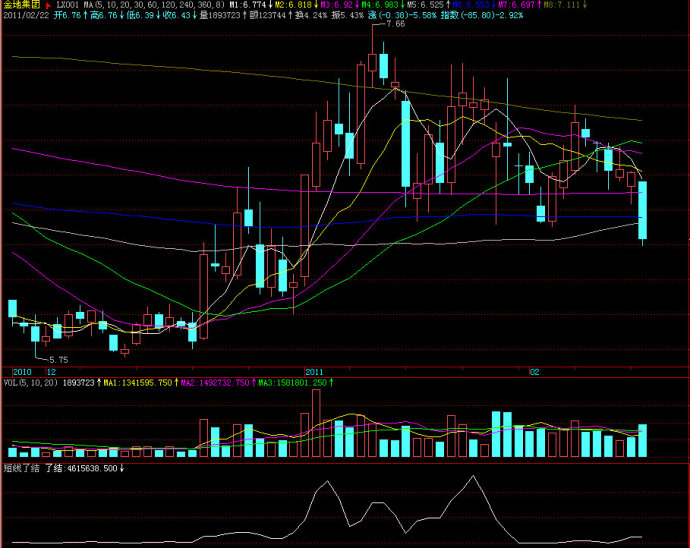Click the 2010 marker on the time axis
This screenshot has width=690, height=548.
pyautogui.click(x=22, y=372)
